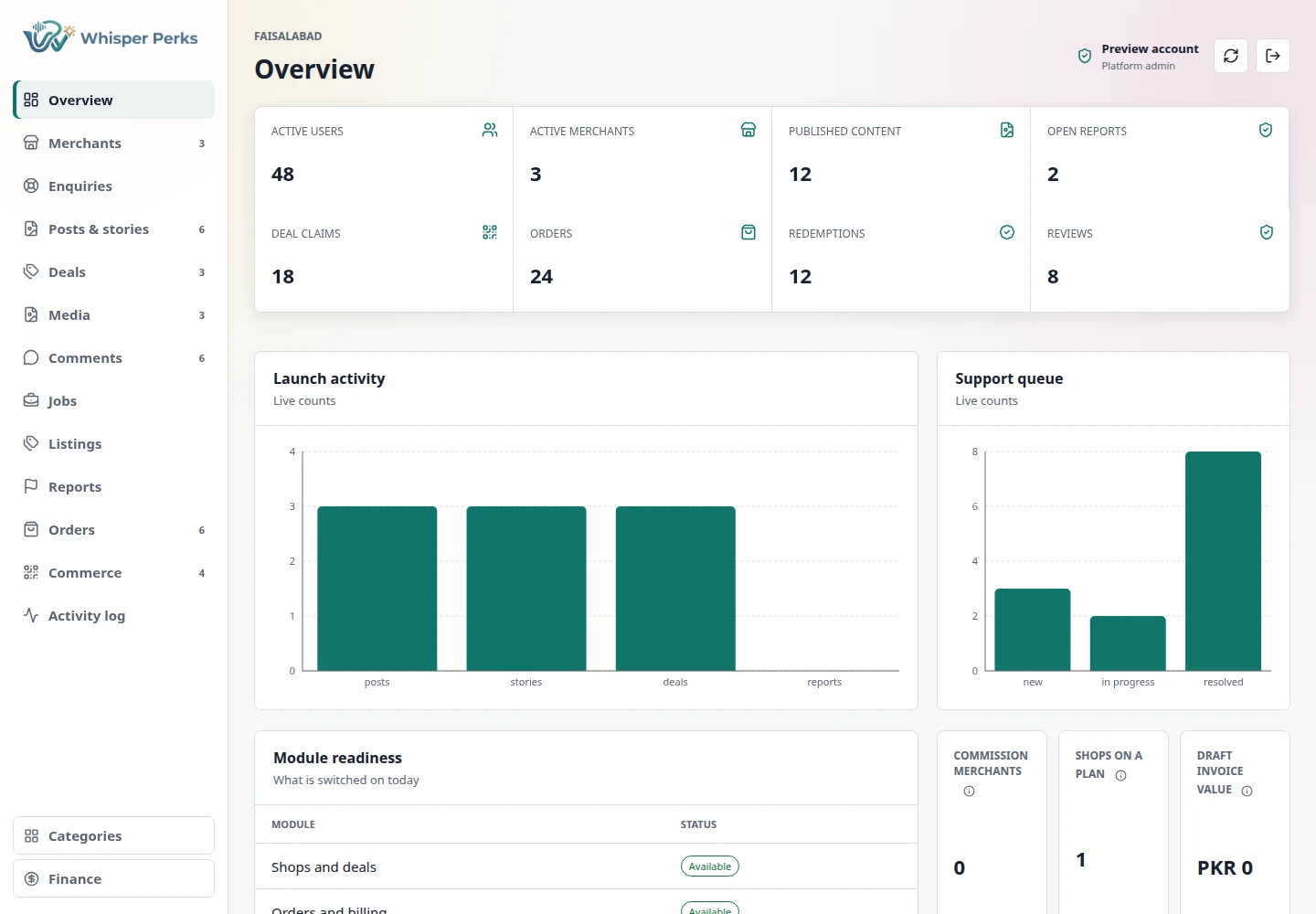Click the Shops and deals module row
The width and height of the screenshot is (1316, 914).
pos(586,866)
